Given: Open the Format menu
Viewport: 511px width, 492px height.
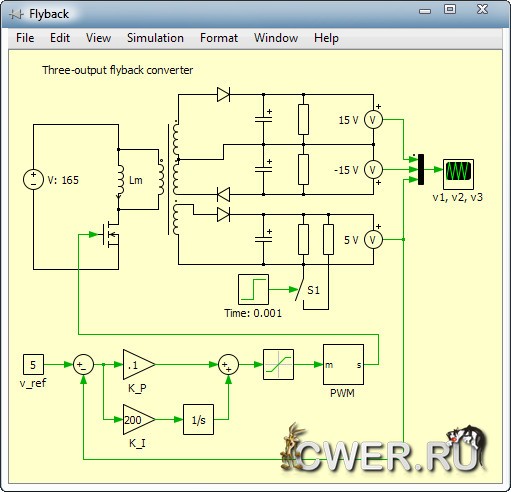Looking at the screenshot, I should [219, 38].
